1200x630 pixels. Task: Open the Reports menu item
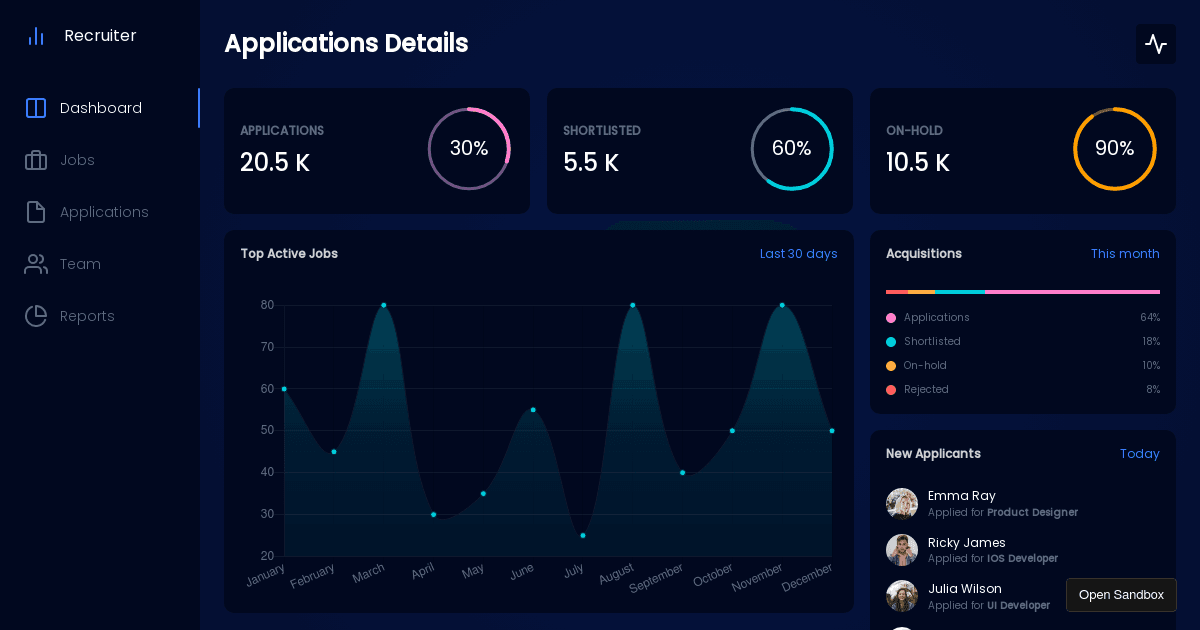[x=87, y=316]
